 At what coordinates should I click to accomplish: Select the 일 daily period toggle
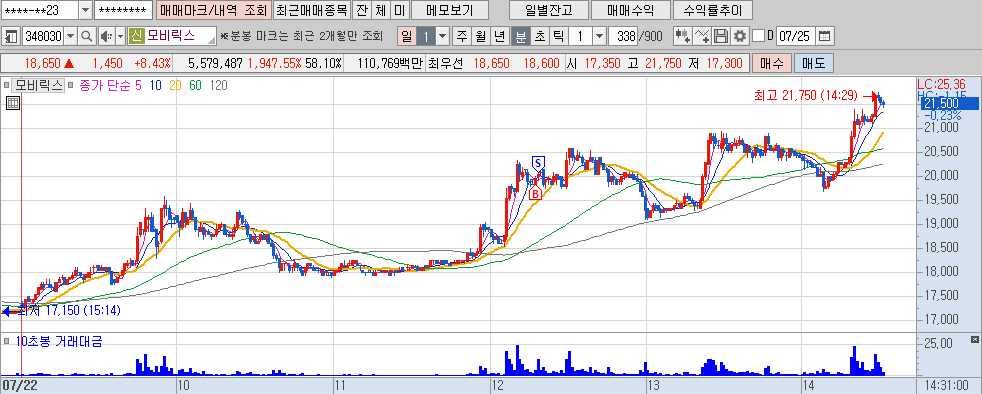click(406, 36)
